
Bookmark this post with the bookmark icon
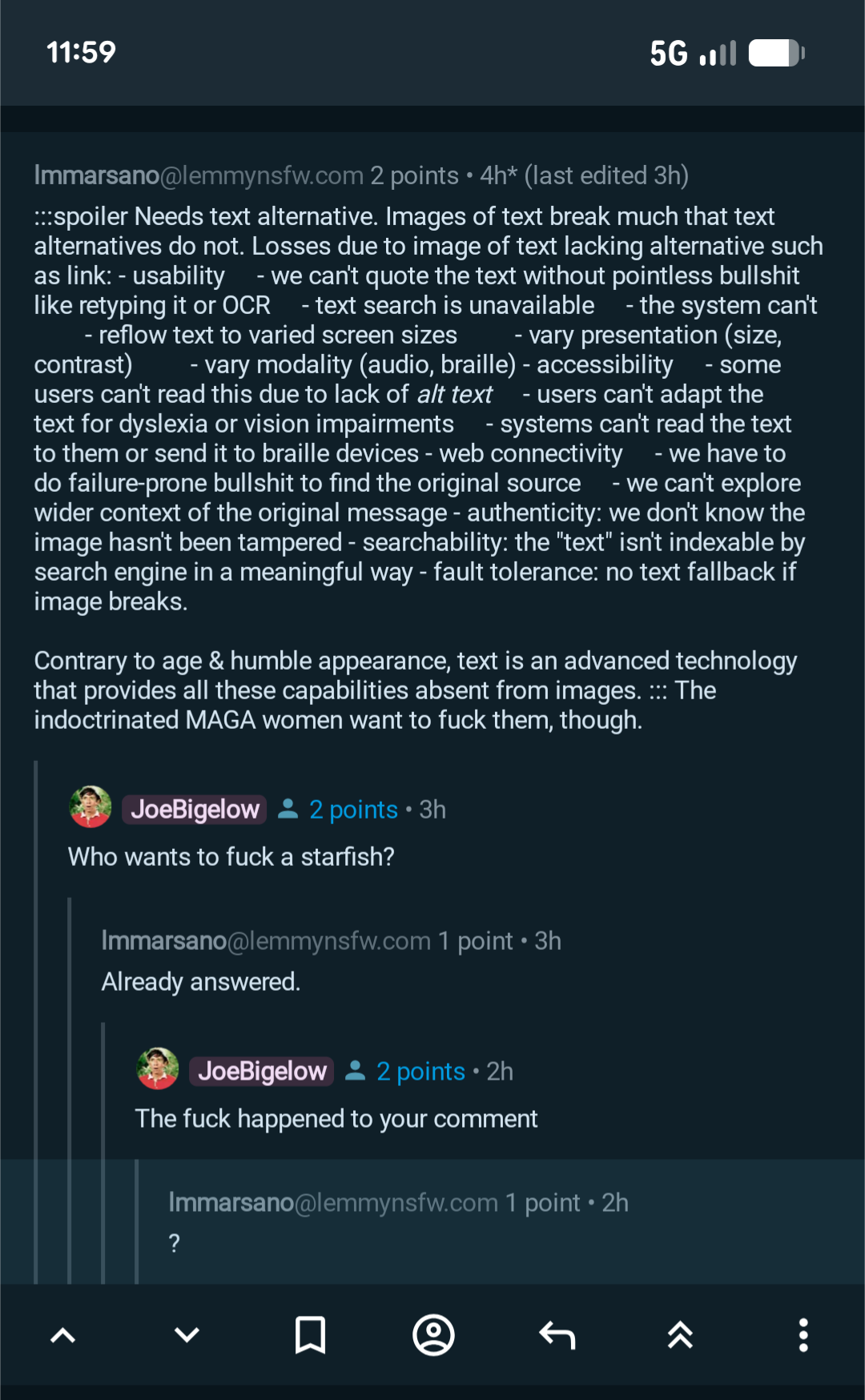coord(310,1335)
